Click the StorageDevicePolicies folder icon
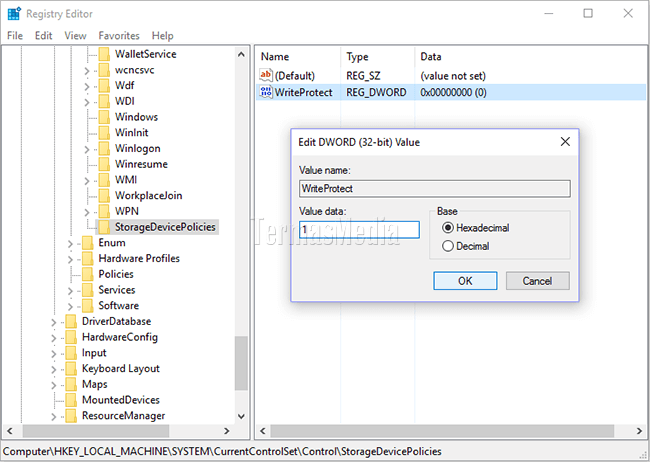The width and height of the screenshot is (650, 462). tap(104, 227)
